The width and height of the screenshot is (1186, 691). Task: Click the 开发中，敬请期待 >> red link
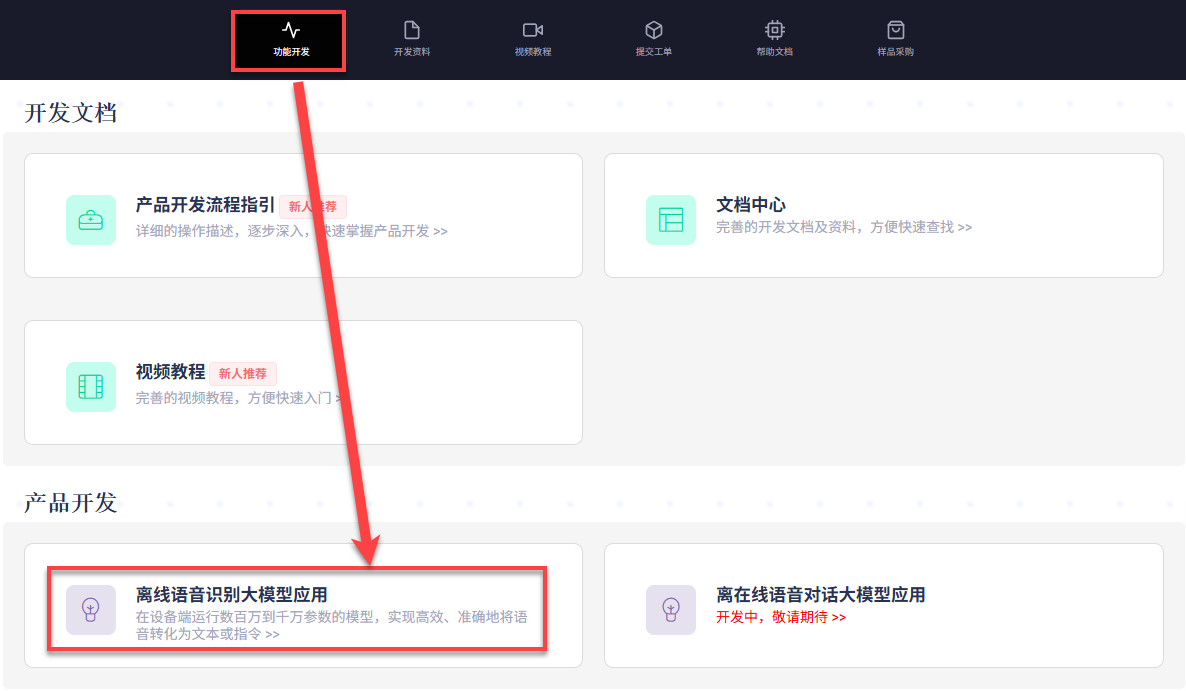point(781,617)
